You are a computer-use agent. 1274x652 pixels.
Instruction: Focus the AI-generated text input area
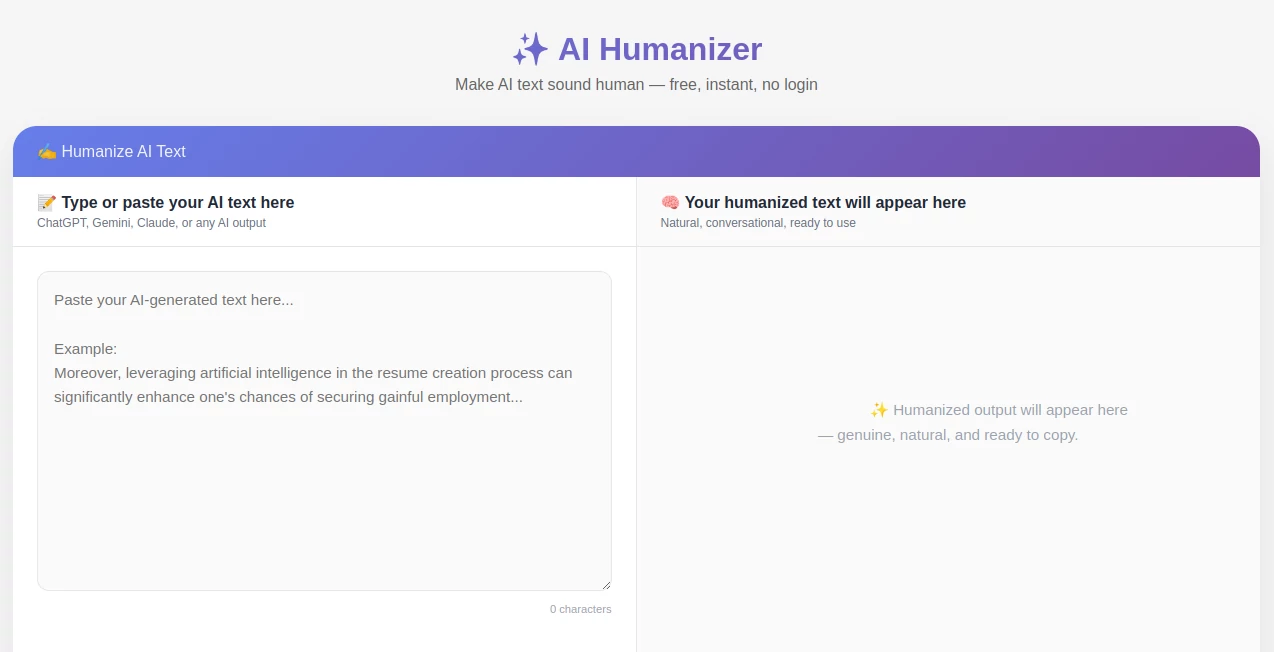click(x=324, y=431)
